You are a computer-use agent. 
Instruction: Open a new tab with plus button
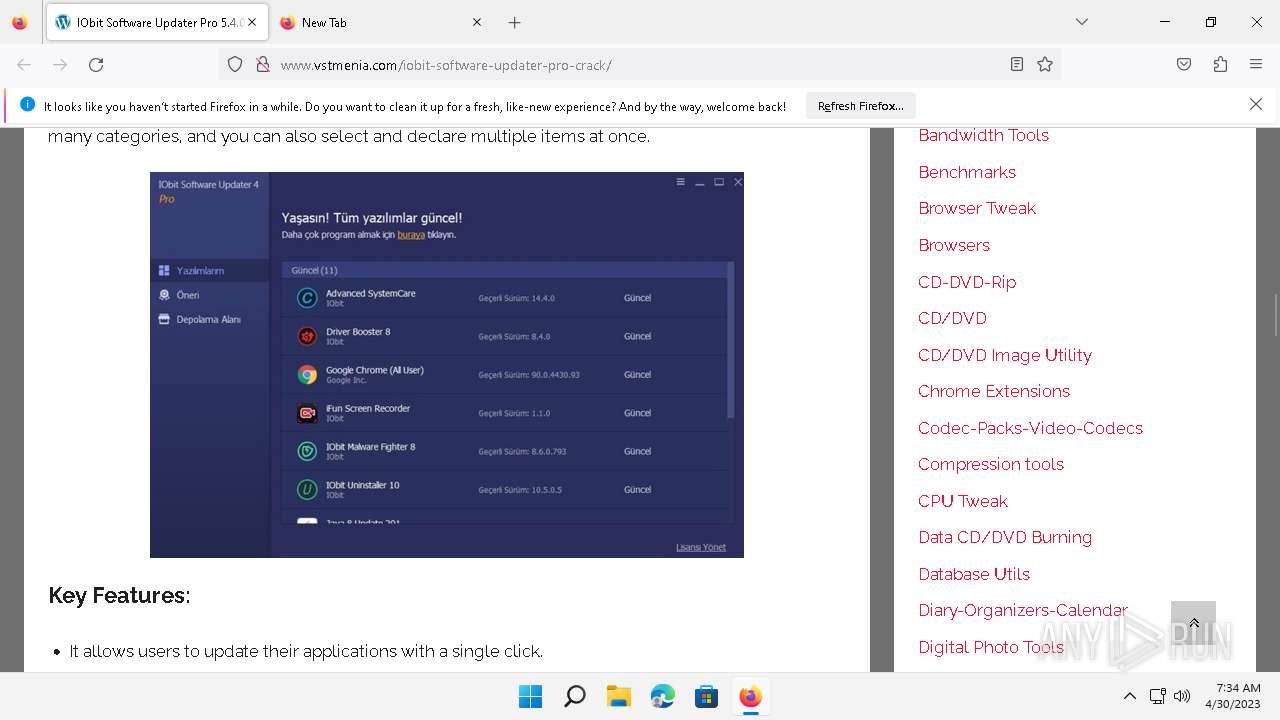coord(514,22)
